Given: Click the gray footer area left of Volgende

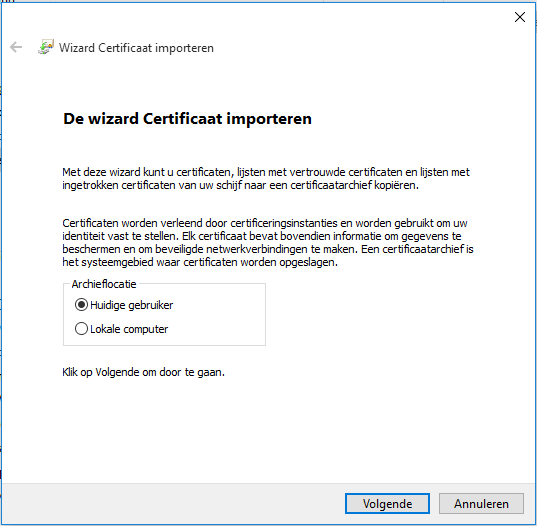Looking at the screenshot, I should pos(171,503).
